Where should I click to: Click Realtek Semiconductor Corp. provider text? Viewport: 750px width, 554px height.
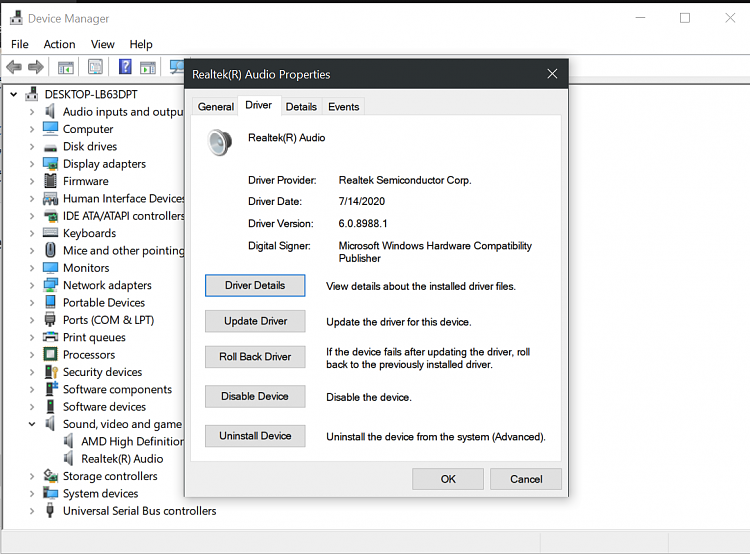(x=405, y=180)
